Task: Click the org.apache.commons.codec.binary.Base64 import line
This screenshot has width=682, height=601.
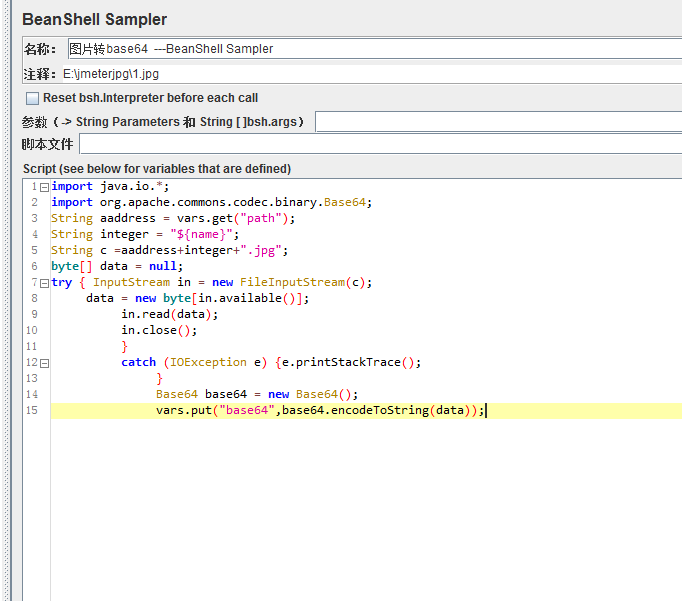Action: coord(211,203)
